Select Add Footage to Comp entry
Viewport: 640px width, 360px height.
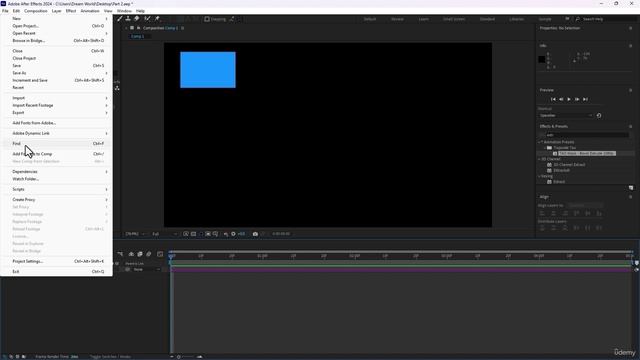[56, 154]
